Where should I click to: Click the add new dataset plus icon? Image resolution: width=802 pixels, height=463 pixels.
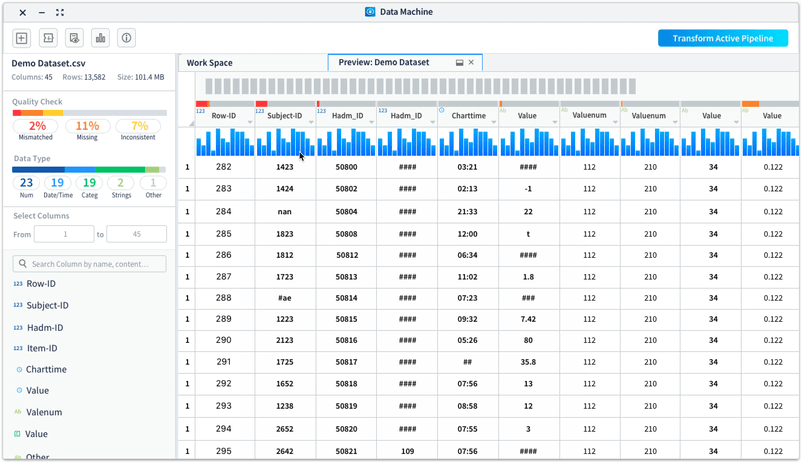pos(21,38)
